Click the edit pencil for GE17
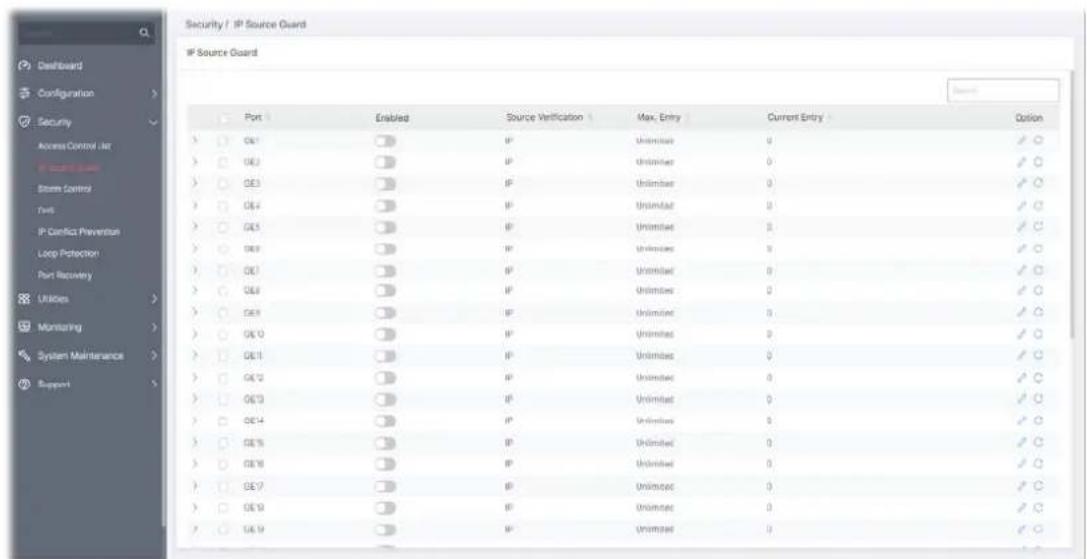Screen dimensions: 1087x559 point(1022,485)
